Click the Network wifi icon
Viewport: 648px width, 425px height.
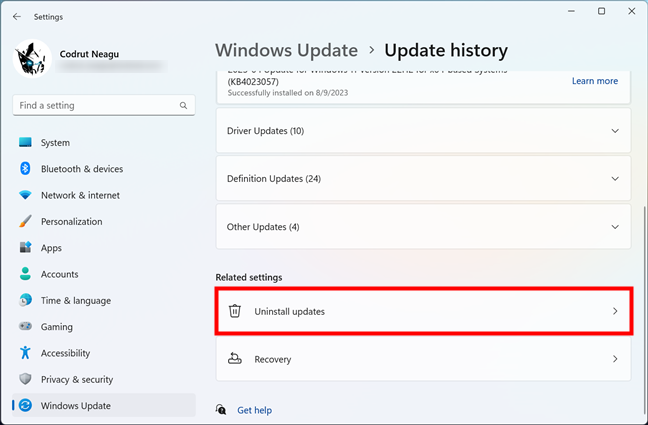[x=25, y=195]
